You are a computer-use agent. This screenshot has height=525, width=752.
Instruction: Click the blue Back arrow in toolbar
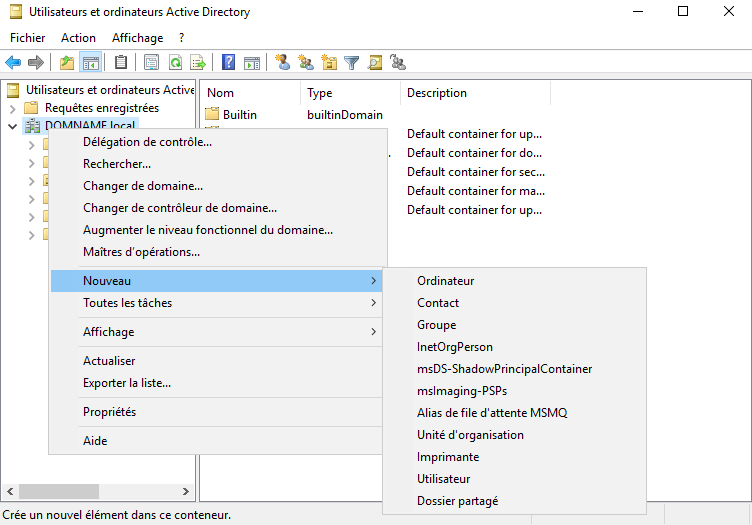(x=13, y=63)
